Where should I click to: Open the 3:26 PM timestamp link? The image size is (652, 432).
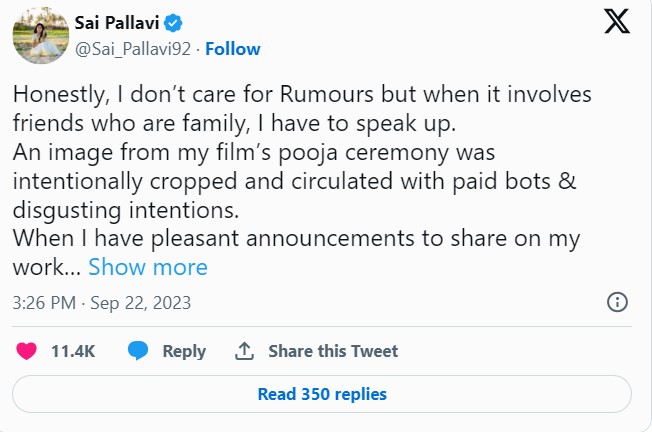point(44,302)
